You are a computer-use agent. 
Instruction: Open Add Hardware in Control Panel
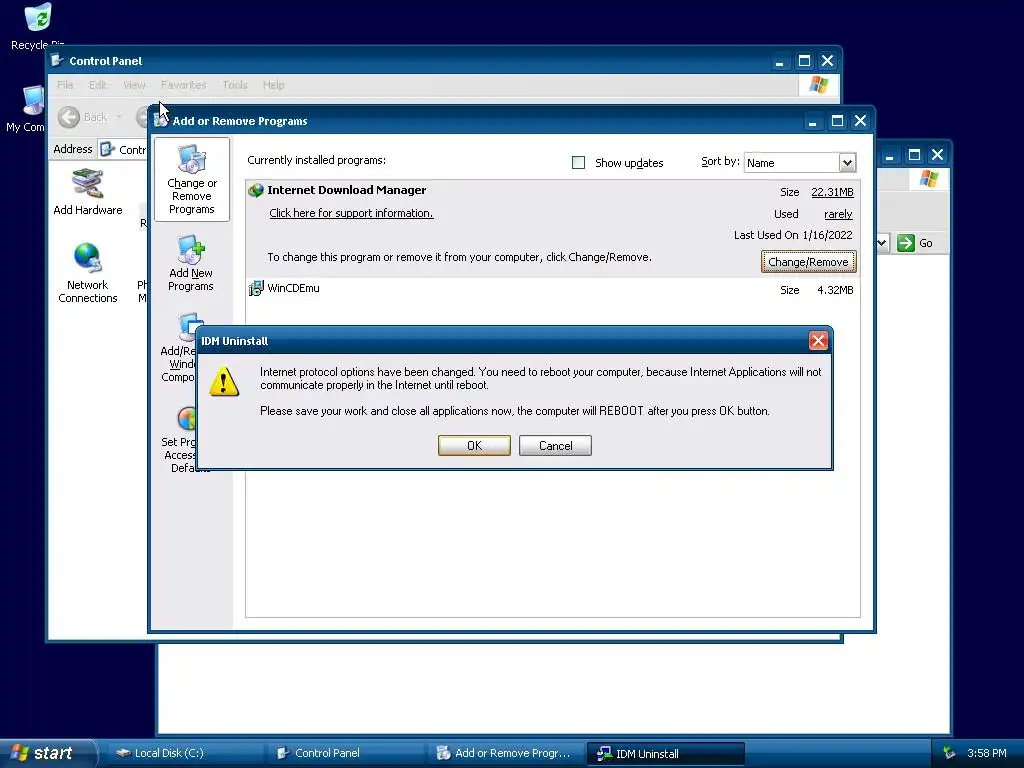(88, 191)
